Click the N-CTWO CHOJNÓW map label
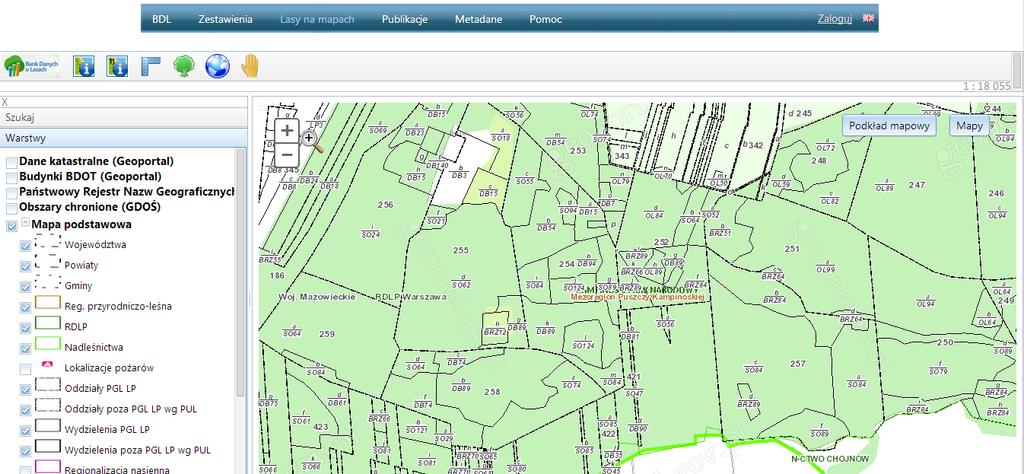Image resolution: width=1024 pixels, height=474 pixels. coord(830,459)
